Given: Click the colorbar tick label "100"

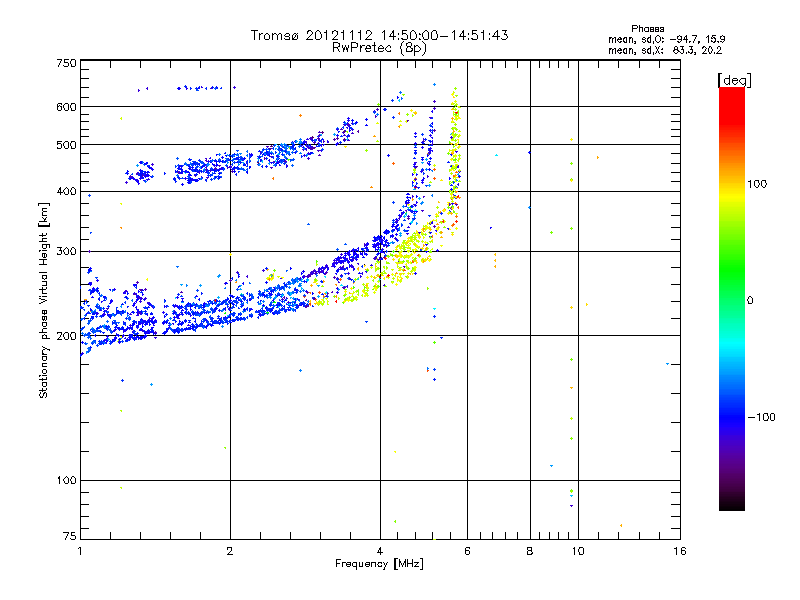Looking at the screenshot, I should 757,184.
